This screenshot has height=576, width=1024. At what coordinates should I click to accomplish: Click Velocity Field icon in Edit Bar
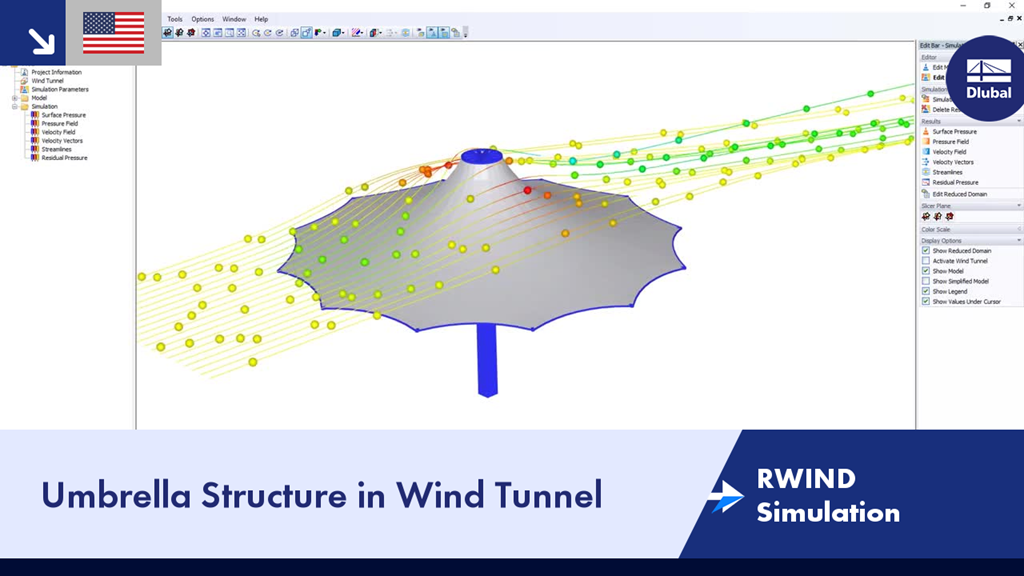[925, 152]
